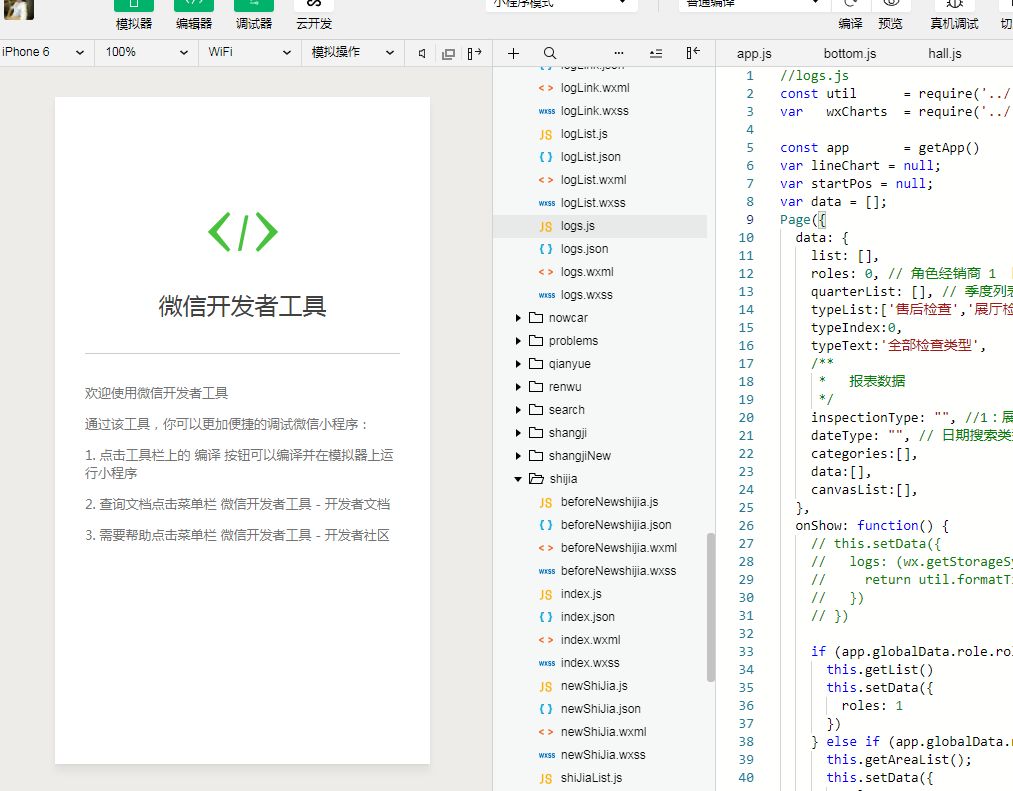Open the 100% zoom dropdown
1013x791 pixels.
click(147, 52)
